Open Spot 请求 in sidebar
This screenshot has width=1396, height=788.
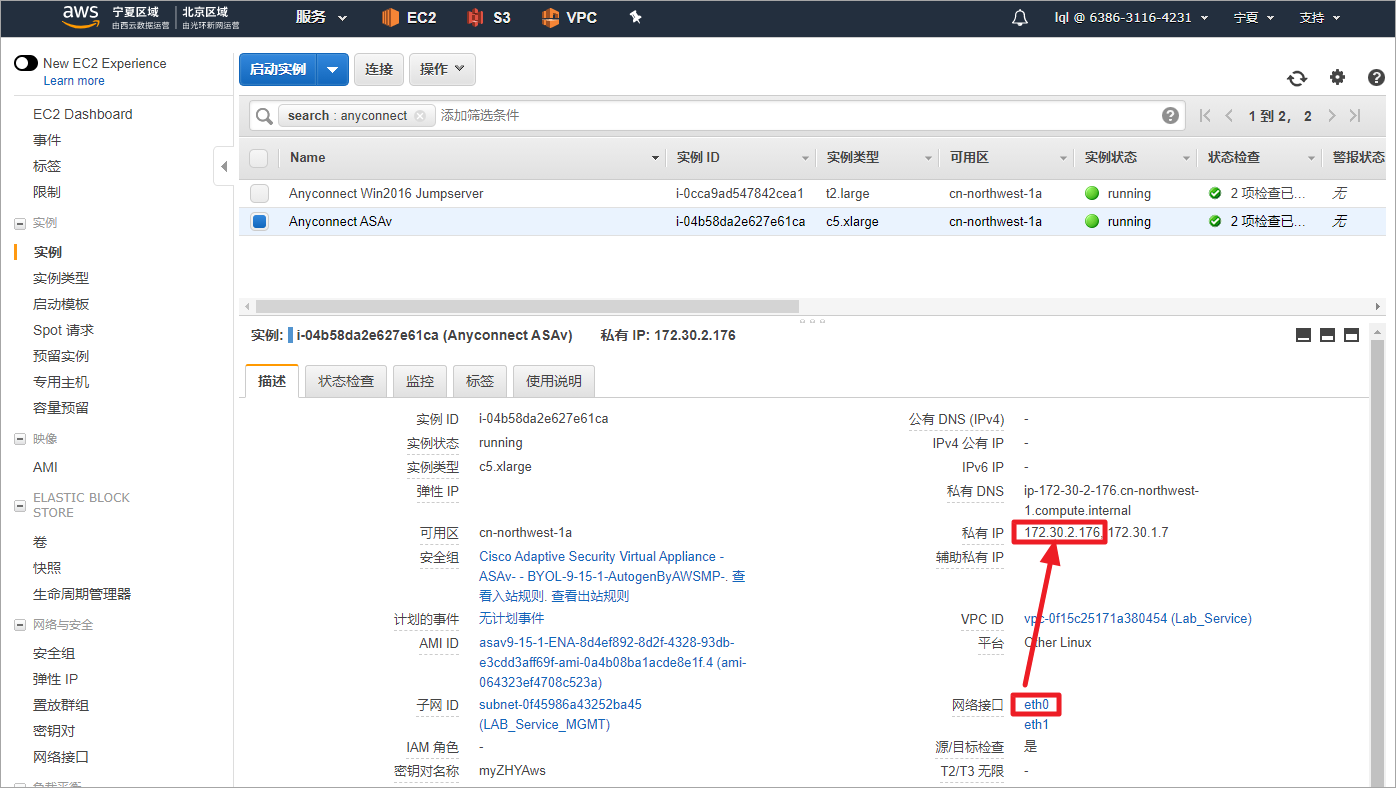coord(64,330)
